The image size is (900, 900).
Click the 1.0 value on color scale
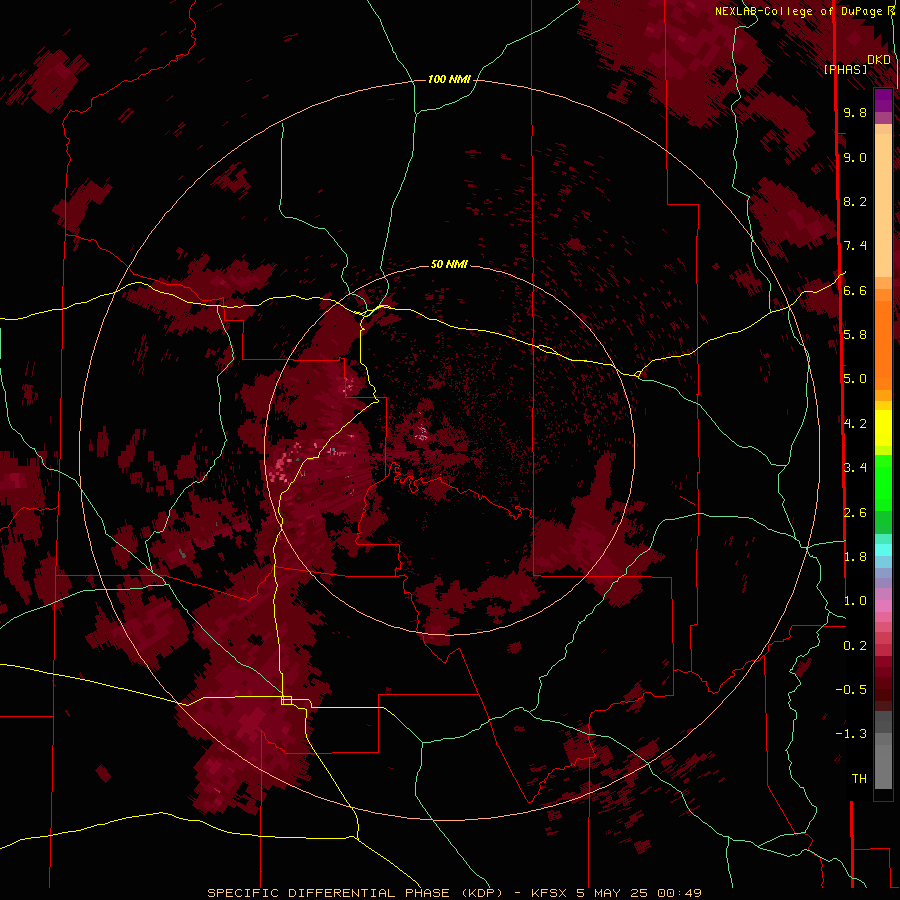point(855,601)
